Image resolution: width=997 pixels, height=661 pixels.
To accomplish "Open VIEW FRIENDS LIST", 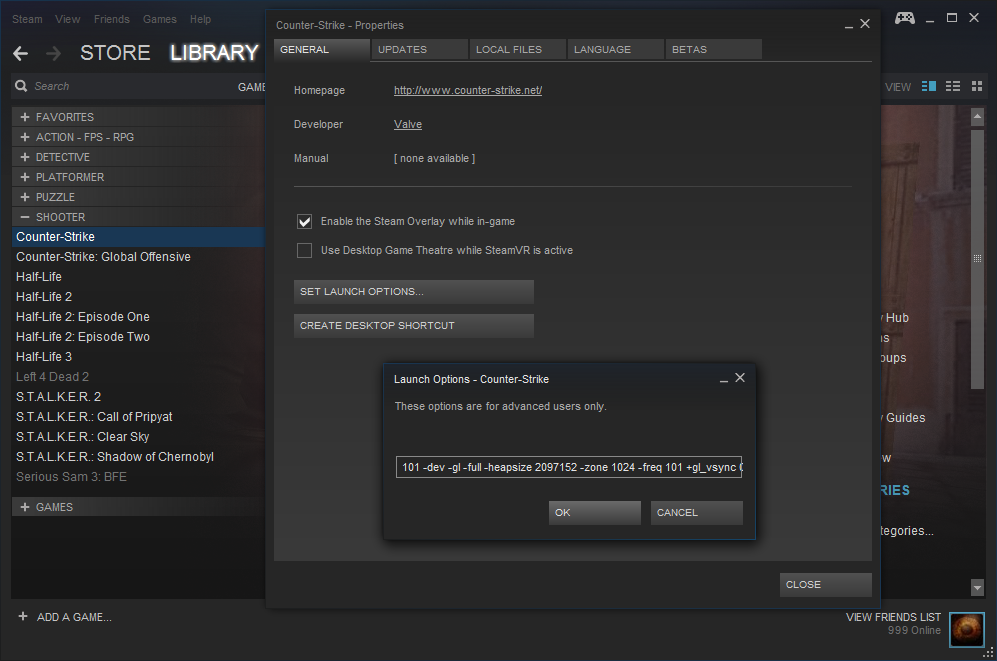I will (893, 617).
